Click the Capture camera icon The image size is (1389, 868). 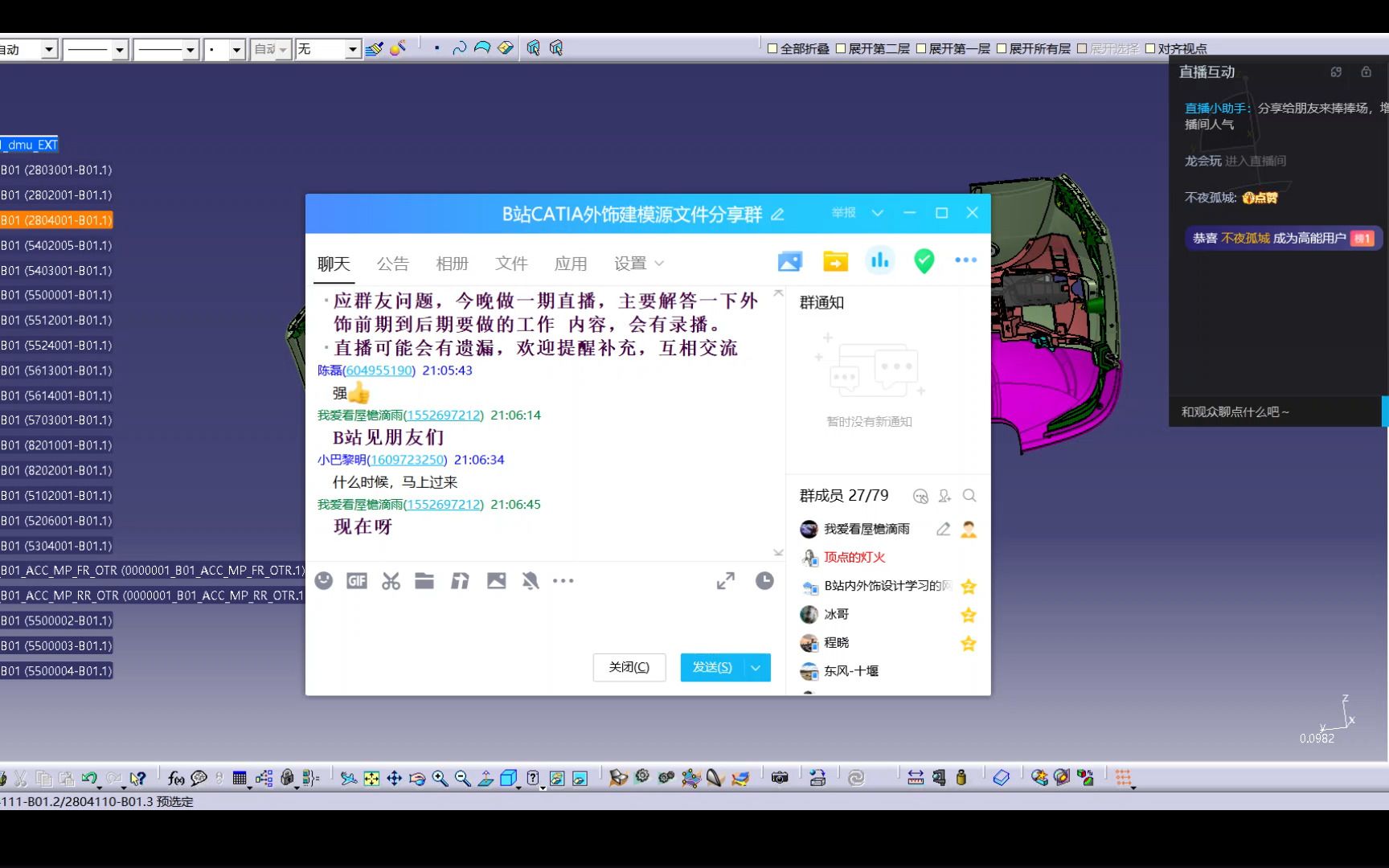779,777
